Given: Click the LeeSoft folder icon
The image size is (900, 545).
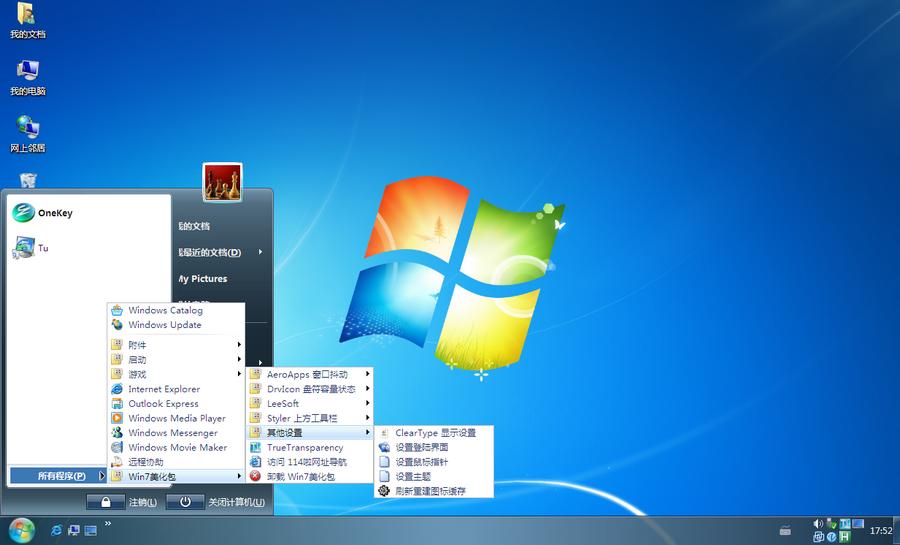Looking at the screenshot, I should 255,403.
